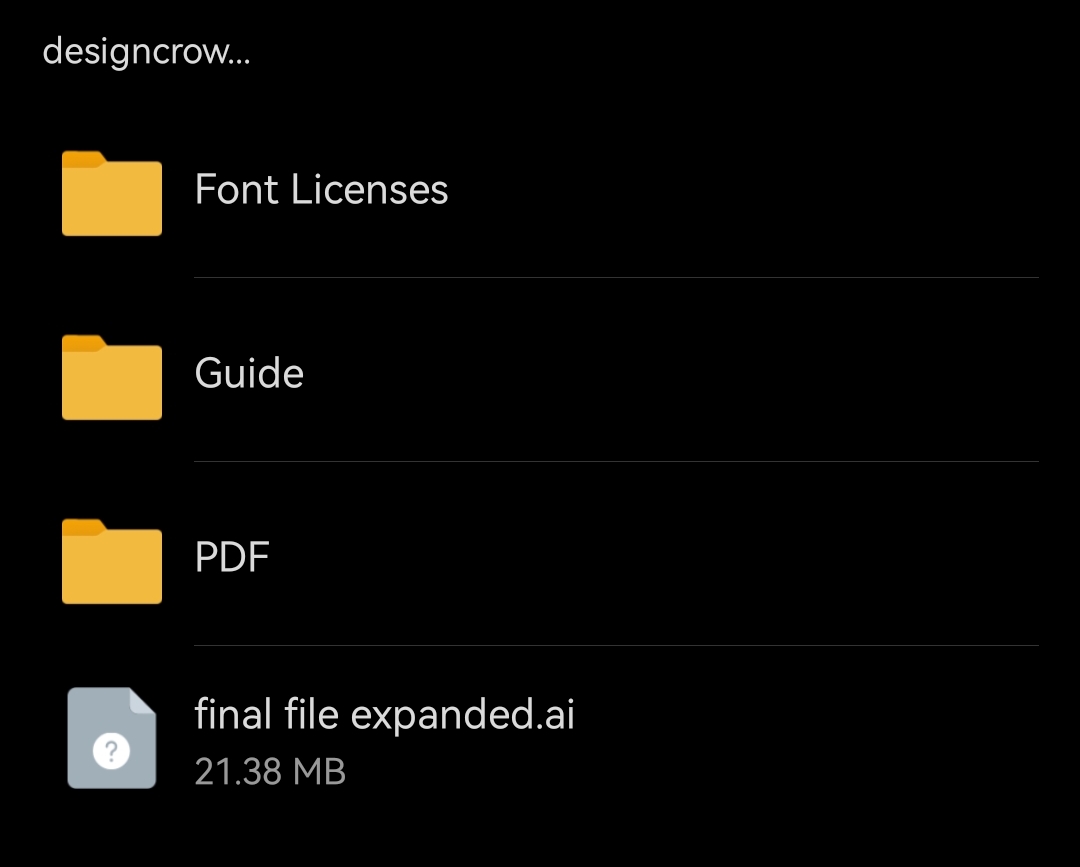Open the PDF folder by its name
This screenshot has width=1080, height=867.
pyautogui.click(x=232, y=558)
